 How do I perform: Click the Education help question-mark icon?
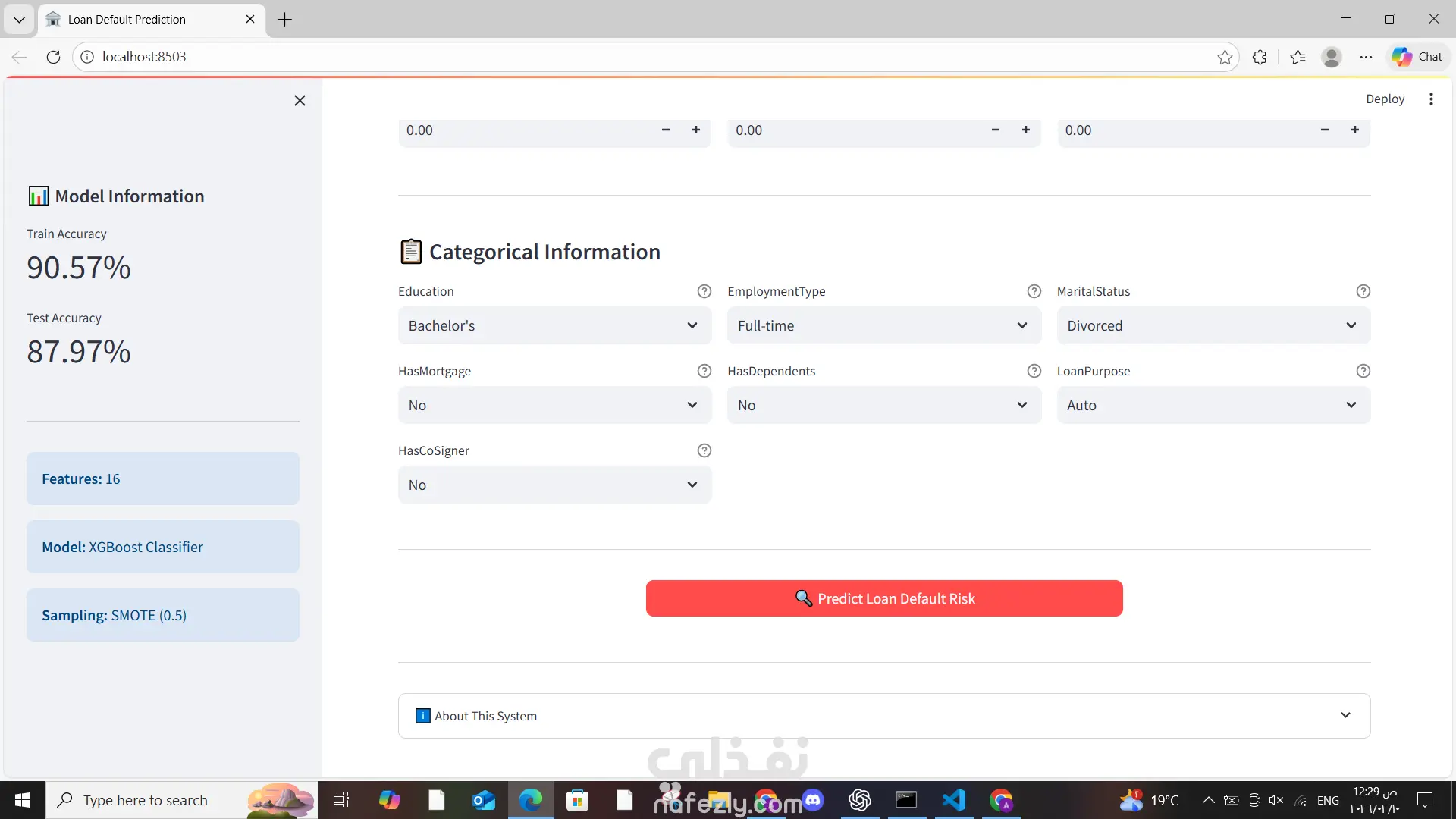[704, 291]
